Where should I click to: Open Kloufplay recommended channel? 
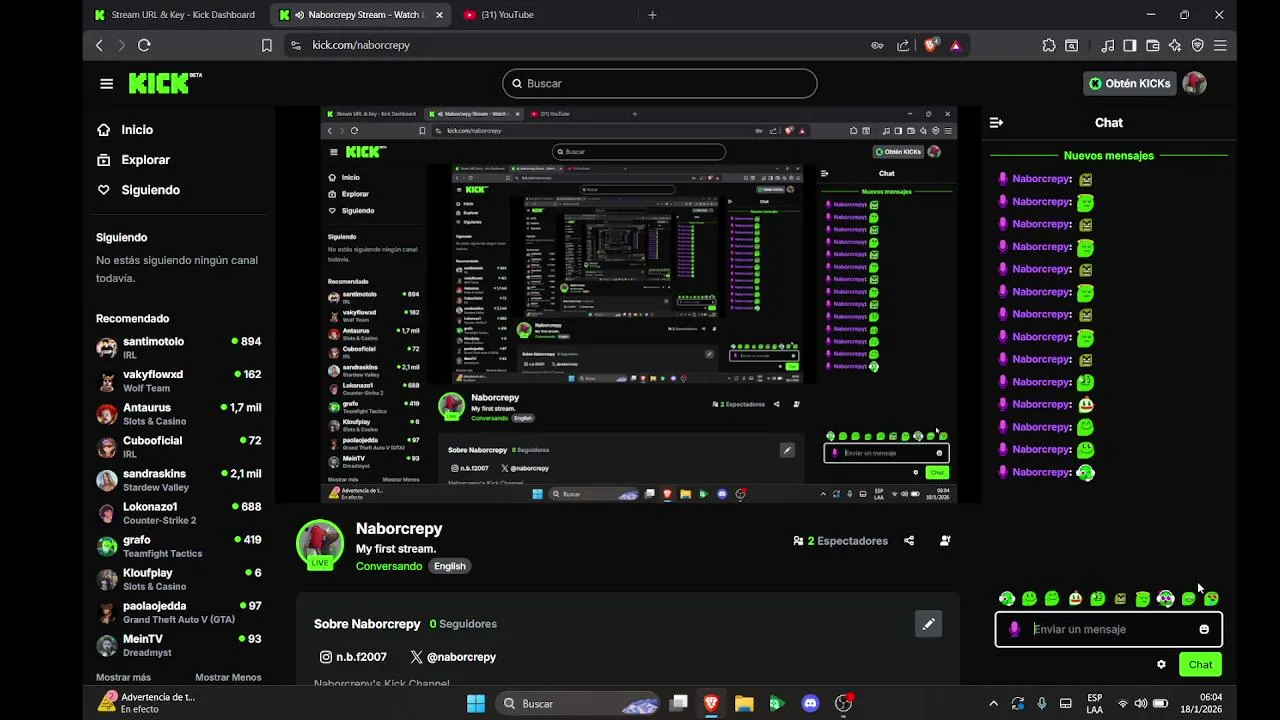178,579
